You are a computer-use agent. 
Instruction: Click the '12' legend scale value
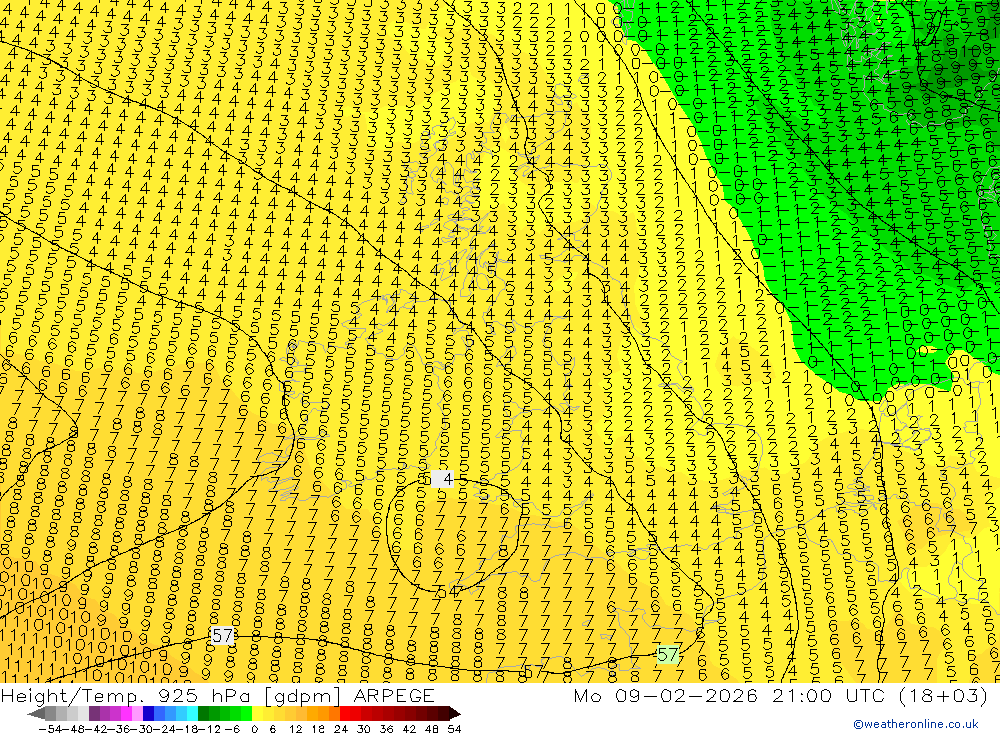pyautogui.click(x=295, y=729)
